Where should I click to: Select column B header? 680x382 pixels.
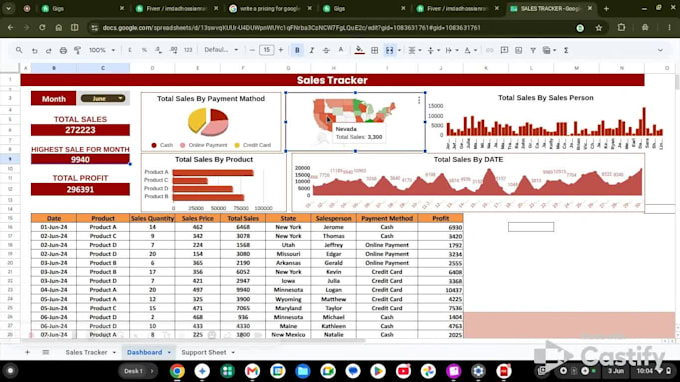pos(54,68)
